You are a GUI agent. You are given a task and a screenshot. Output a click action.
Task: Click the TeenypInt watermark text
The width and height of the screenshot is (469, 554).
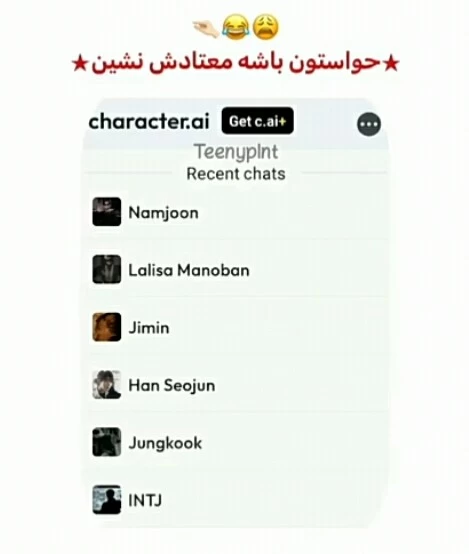click(236, 152)
